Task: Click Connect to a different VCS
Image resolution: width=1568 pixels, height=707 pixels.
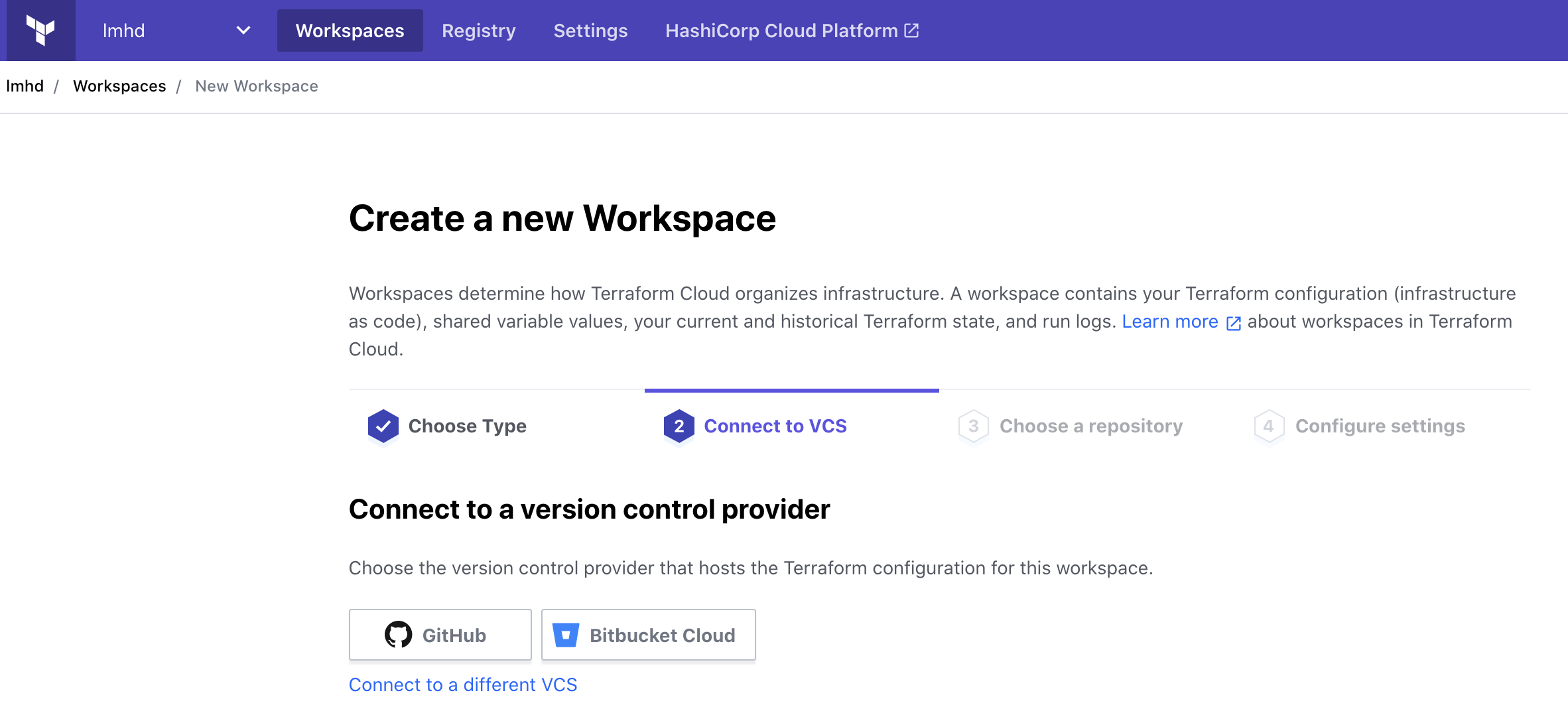Action: coord(463,684)
